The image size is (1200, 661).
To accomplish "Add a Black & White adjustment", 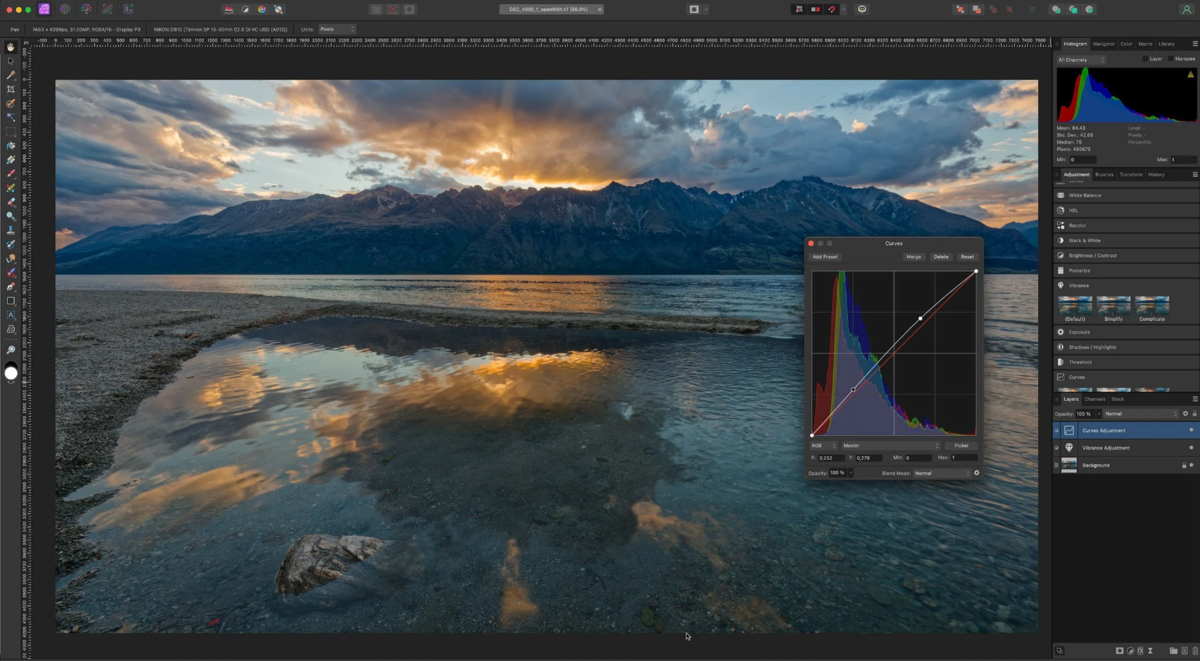I will 1126,240.
